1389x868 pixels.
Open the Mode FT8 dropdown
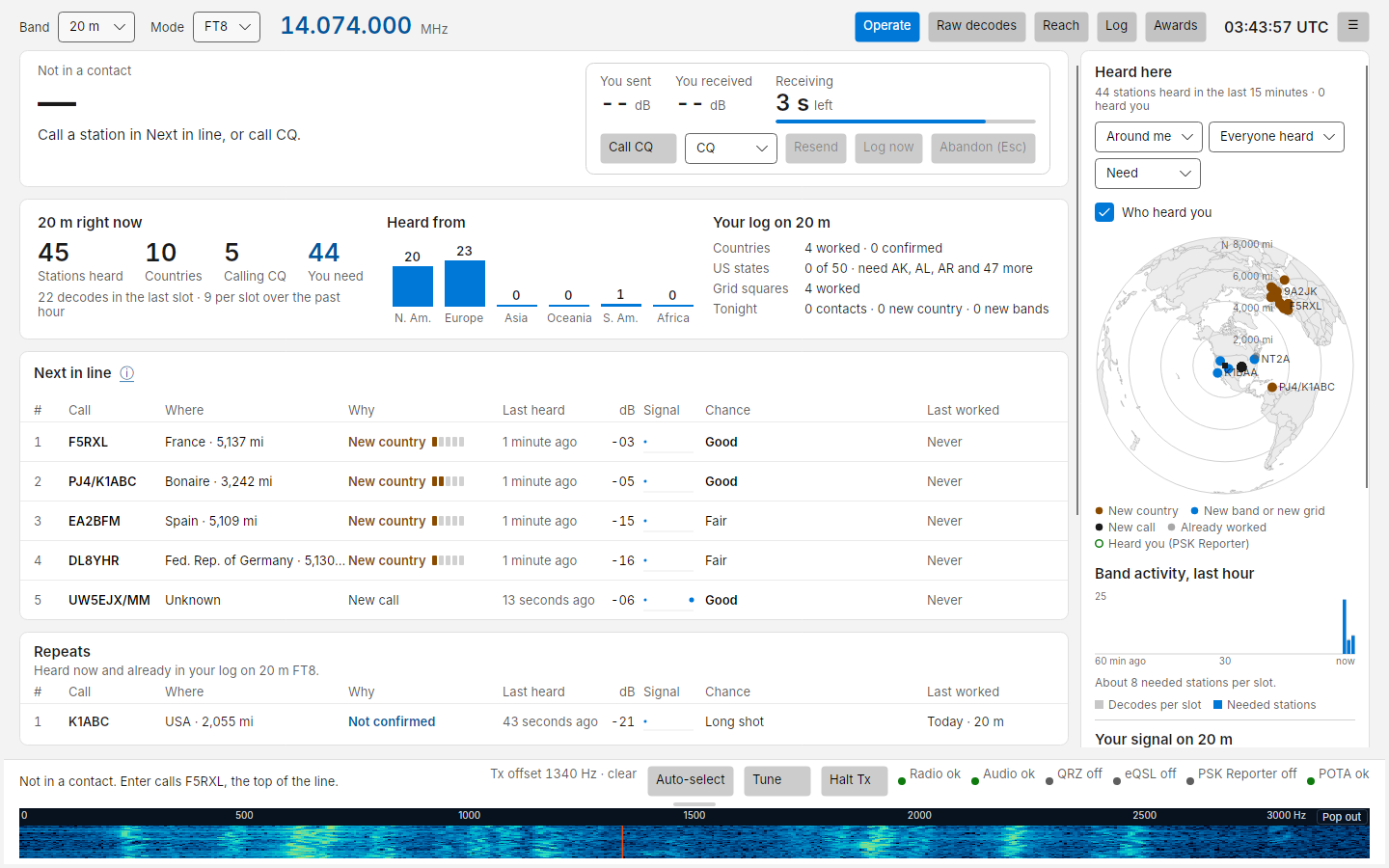(x=227, y=27)
